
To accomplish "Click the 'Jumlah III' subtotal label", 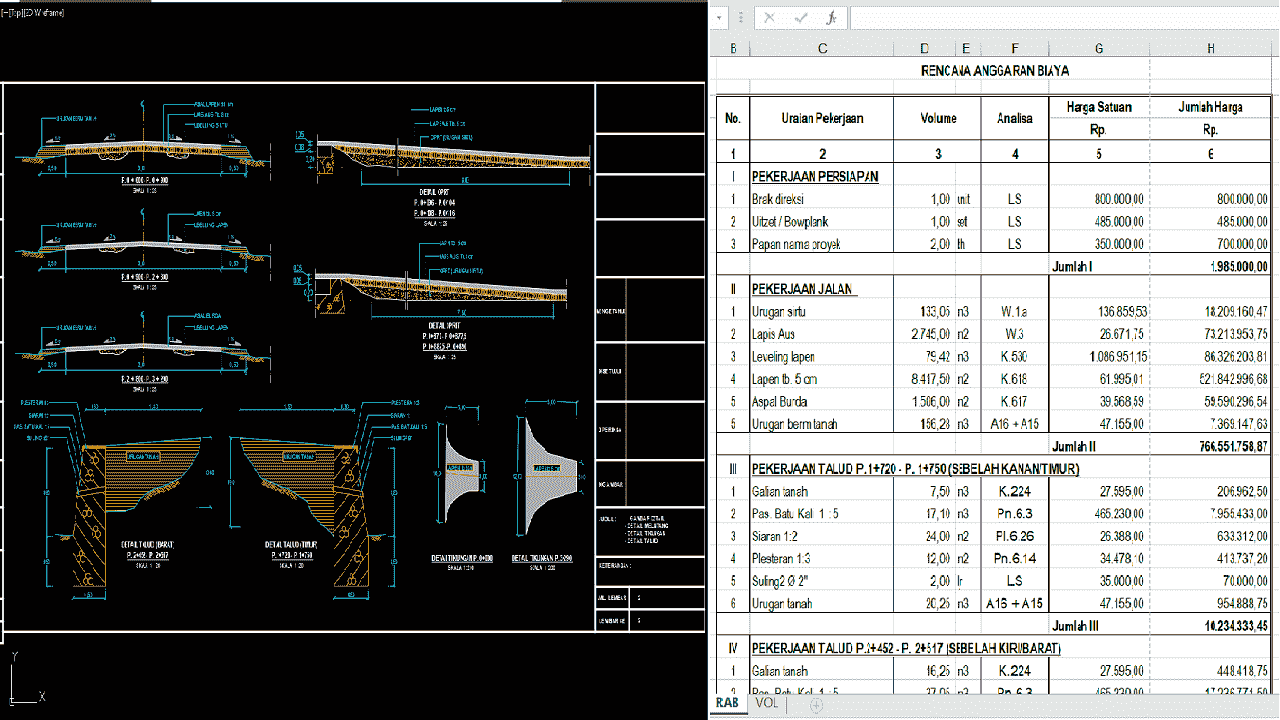I will 1076,626.
